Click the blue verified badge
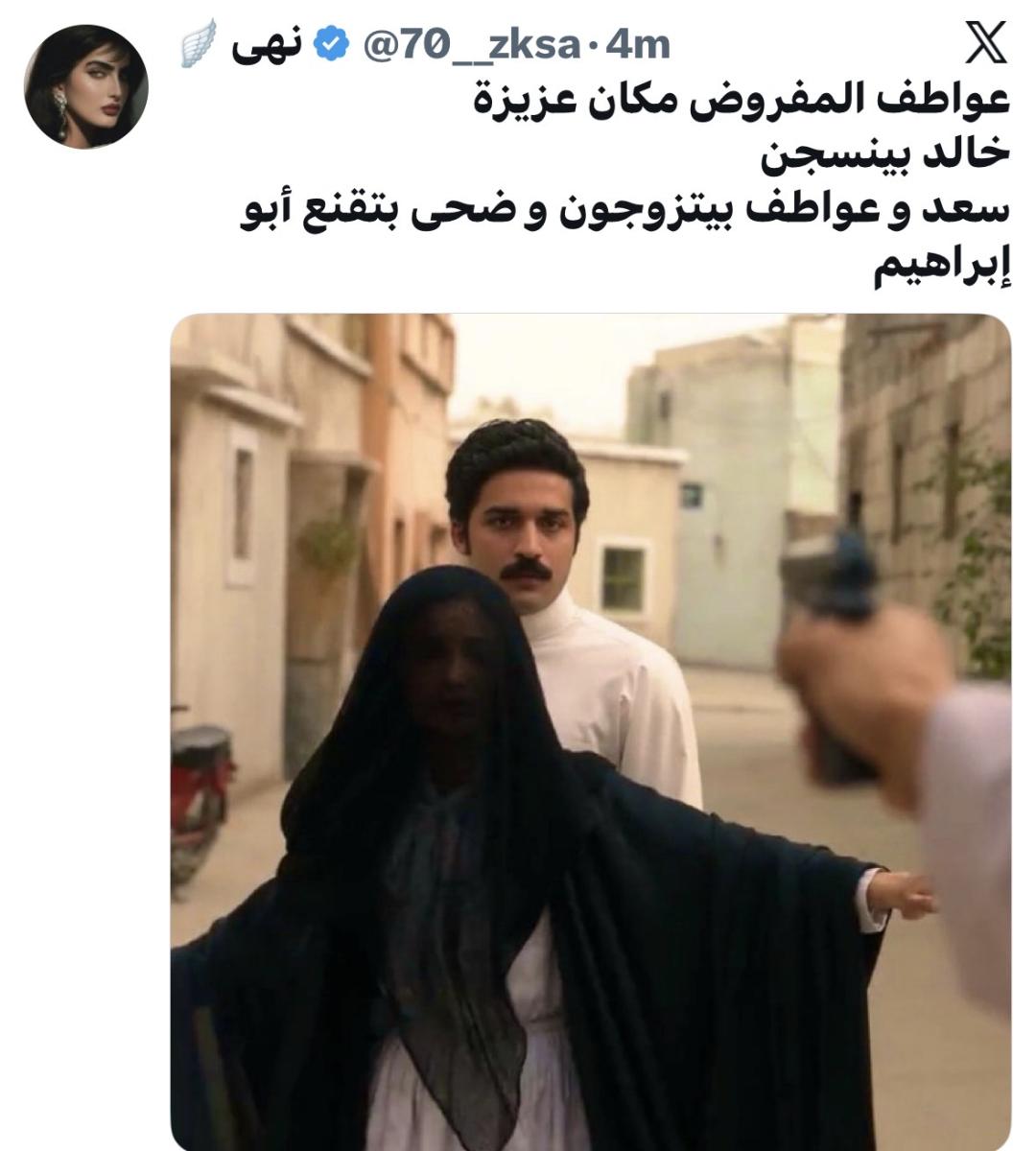Image resolution: width=1036 pixels, height=1151 pixels. pos(332,44)
